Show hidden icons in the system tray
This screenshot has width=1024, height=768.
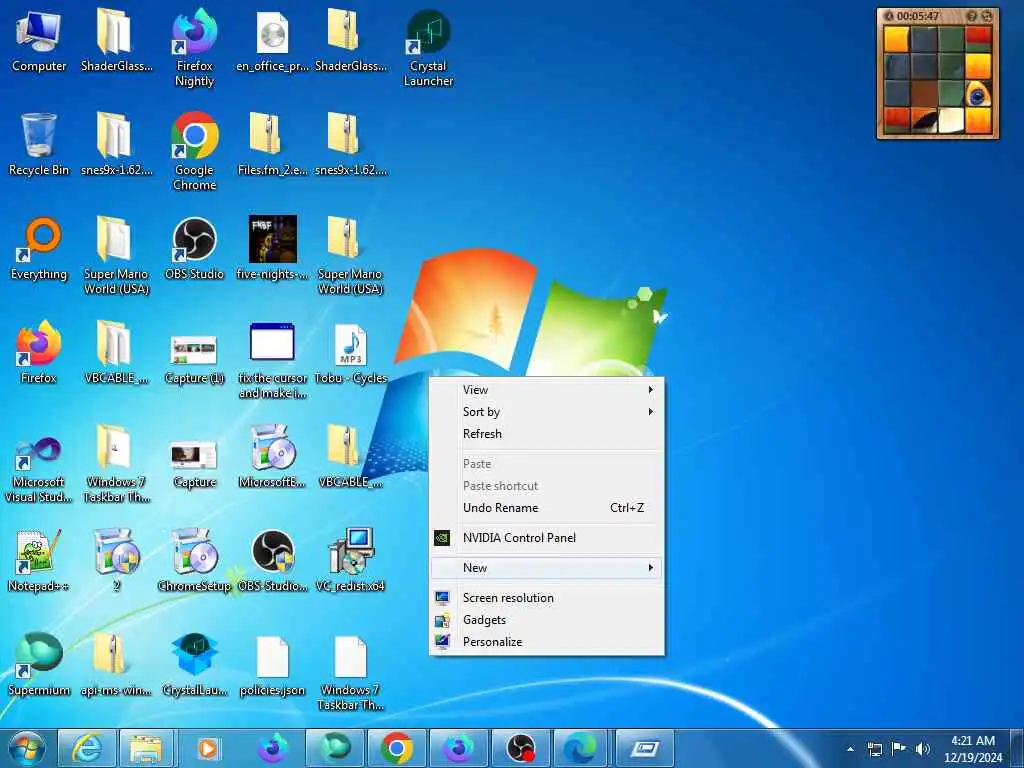coord(850,749)
